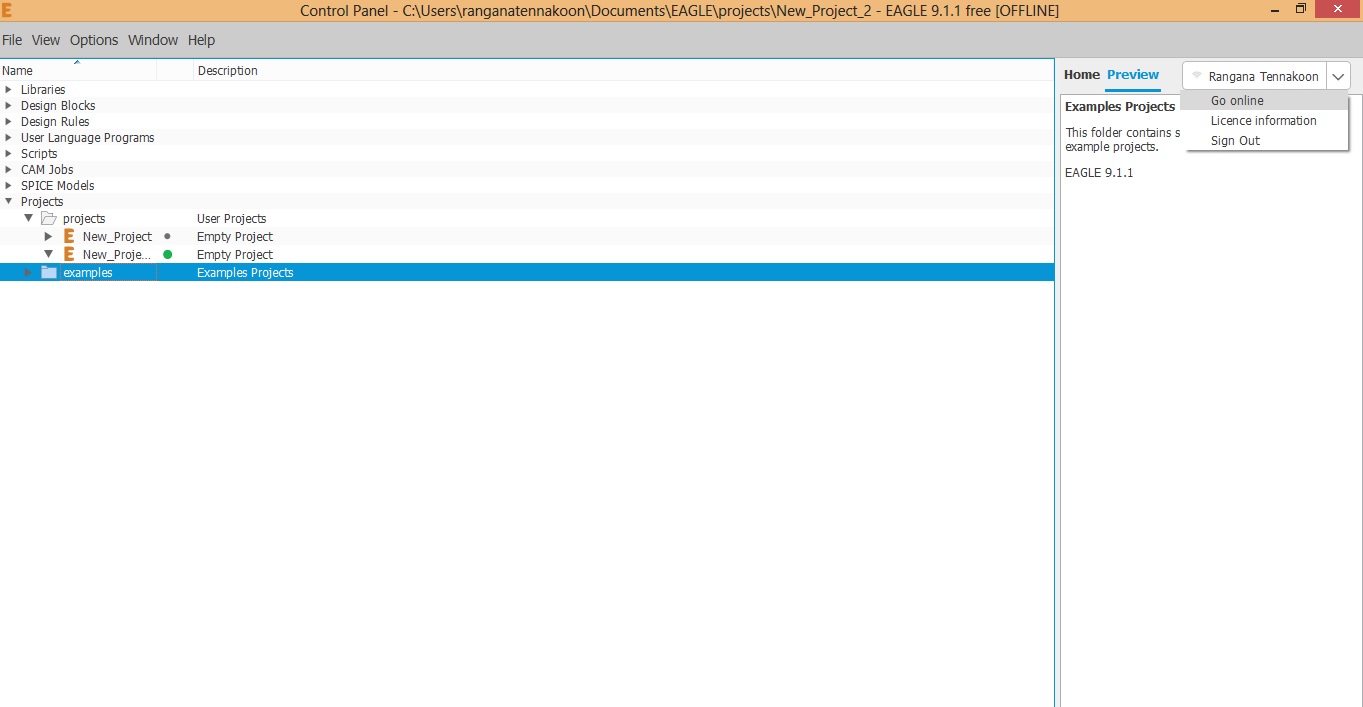The width and height of the screenshot is (1363, 707).
Task: Select the User Language Programs label
Action: (x=88, y=138)
